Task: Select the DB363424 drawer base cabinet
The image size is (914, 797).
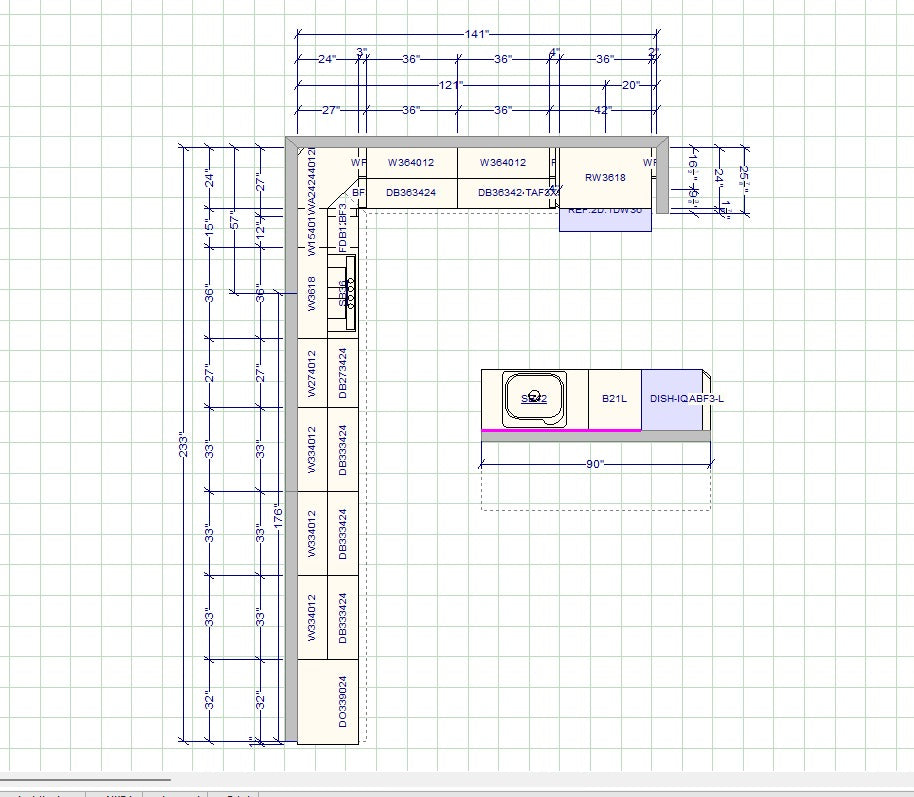Action: (412, 193)
